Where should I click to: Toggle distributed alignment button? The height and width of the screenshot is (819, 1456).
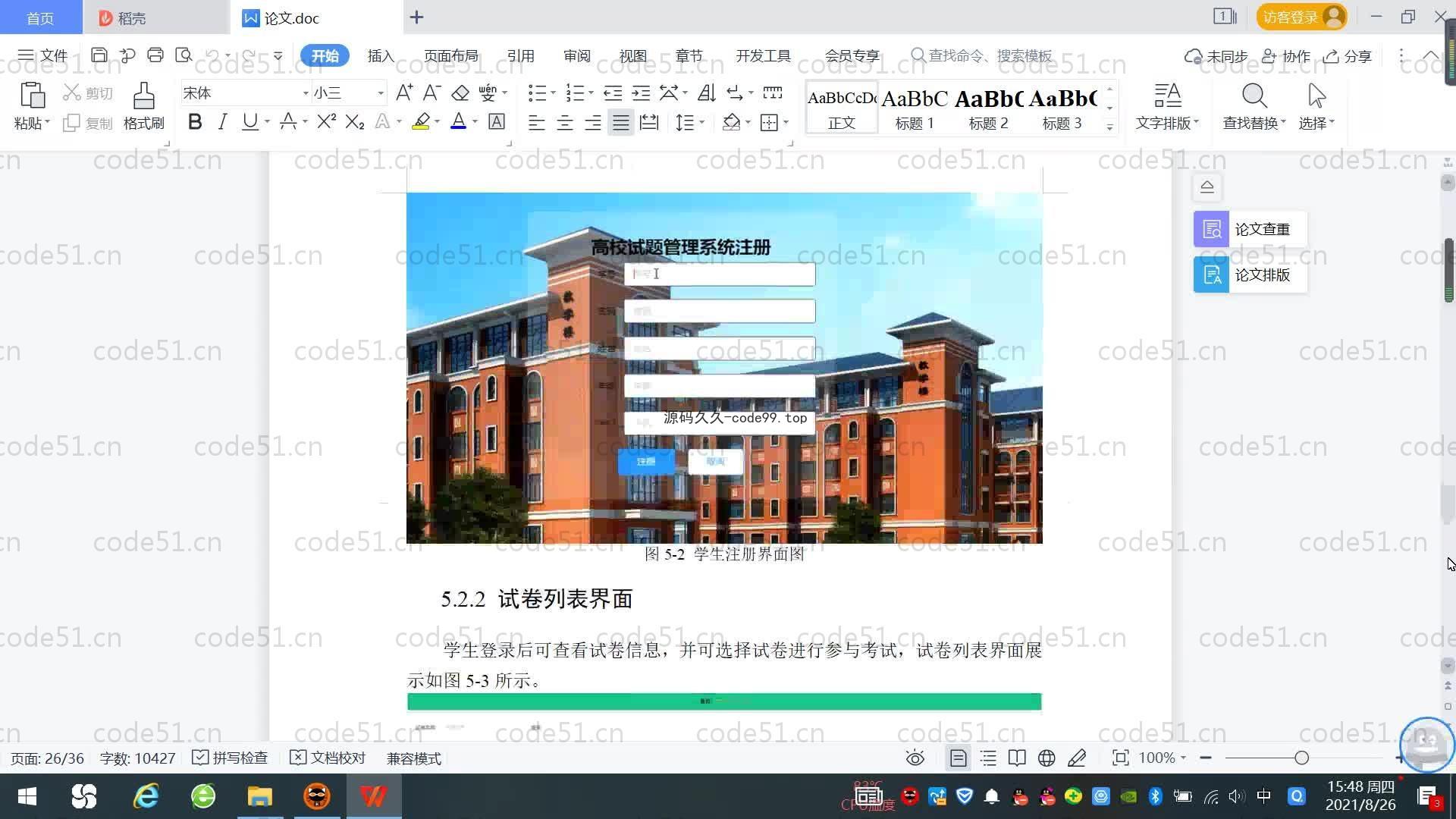pyautogui.click(x=649, y=122)
